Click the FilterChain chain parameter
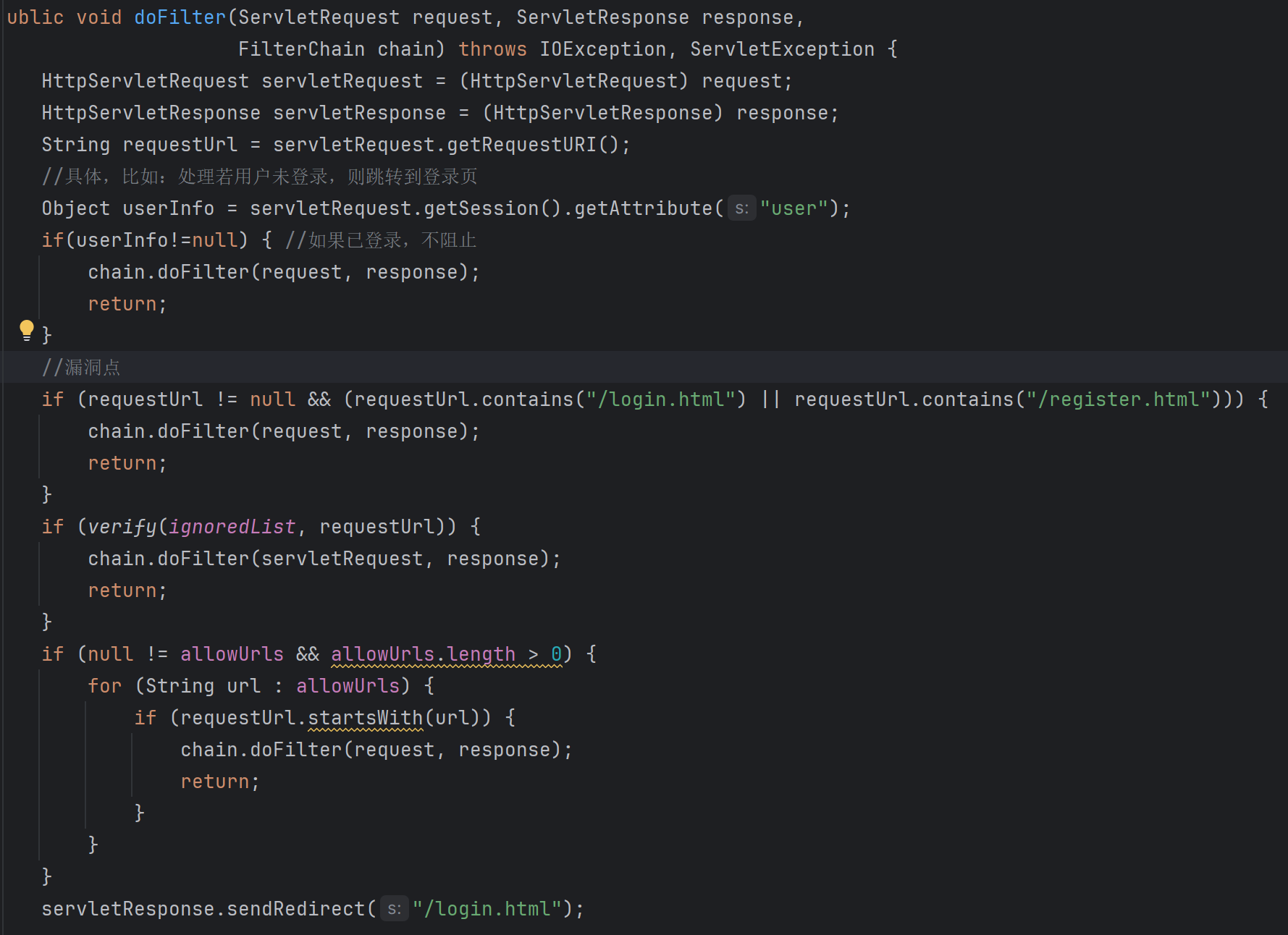 (x=337, y=49)
